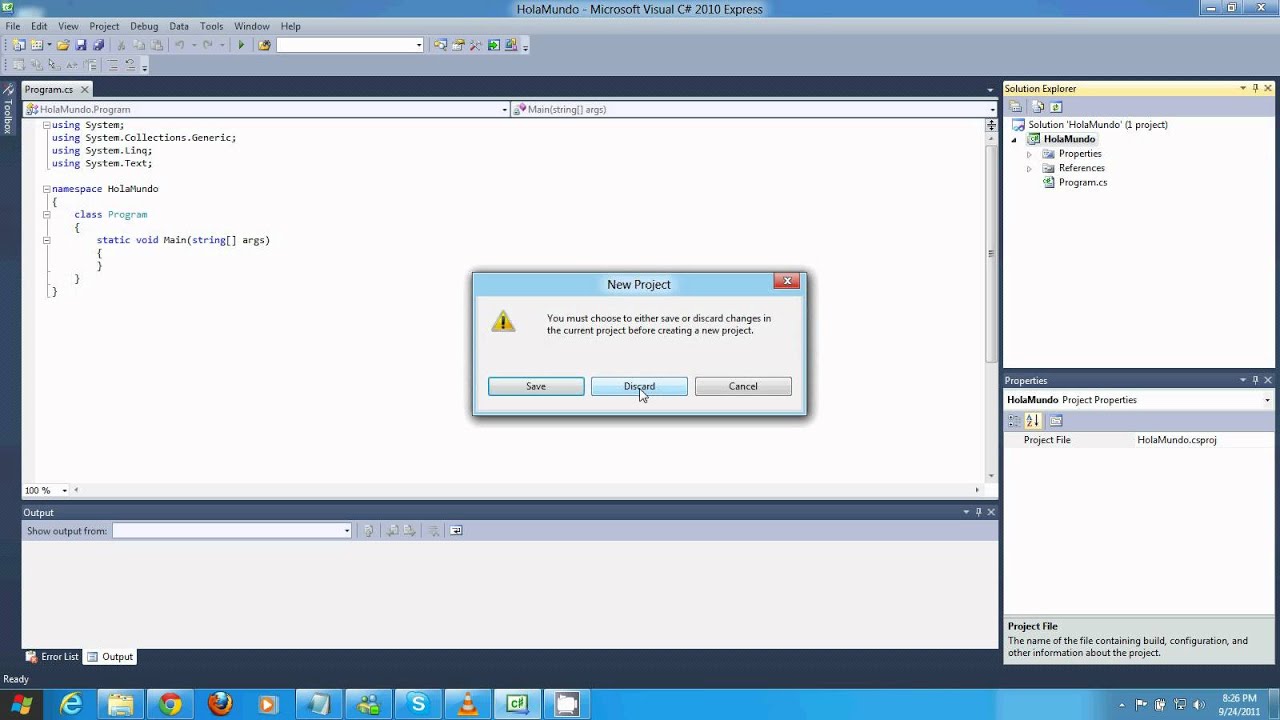Image resolution: width=1280 pixels, height=720 pixels.
Task: Switch to the Error List tab
Action: [52, 657]
